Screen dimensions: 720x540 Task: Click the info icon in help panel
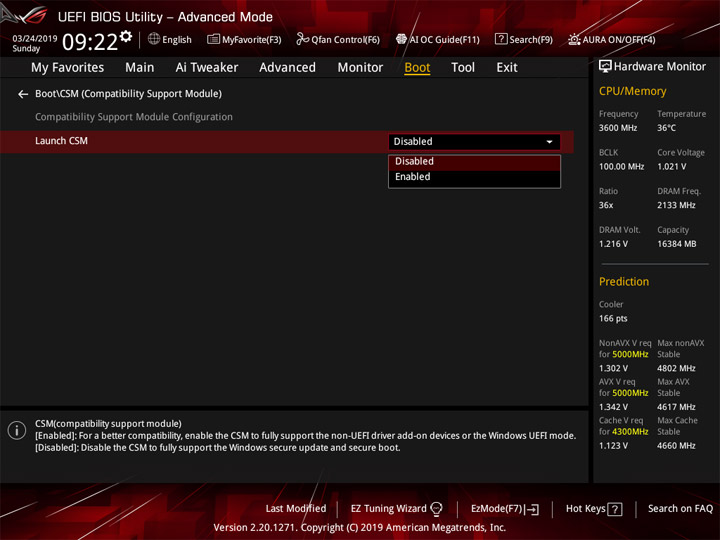[x=17, y=430]
